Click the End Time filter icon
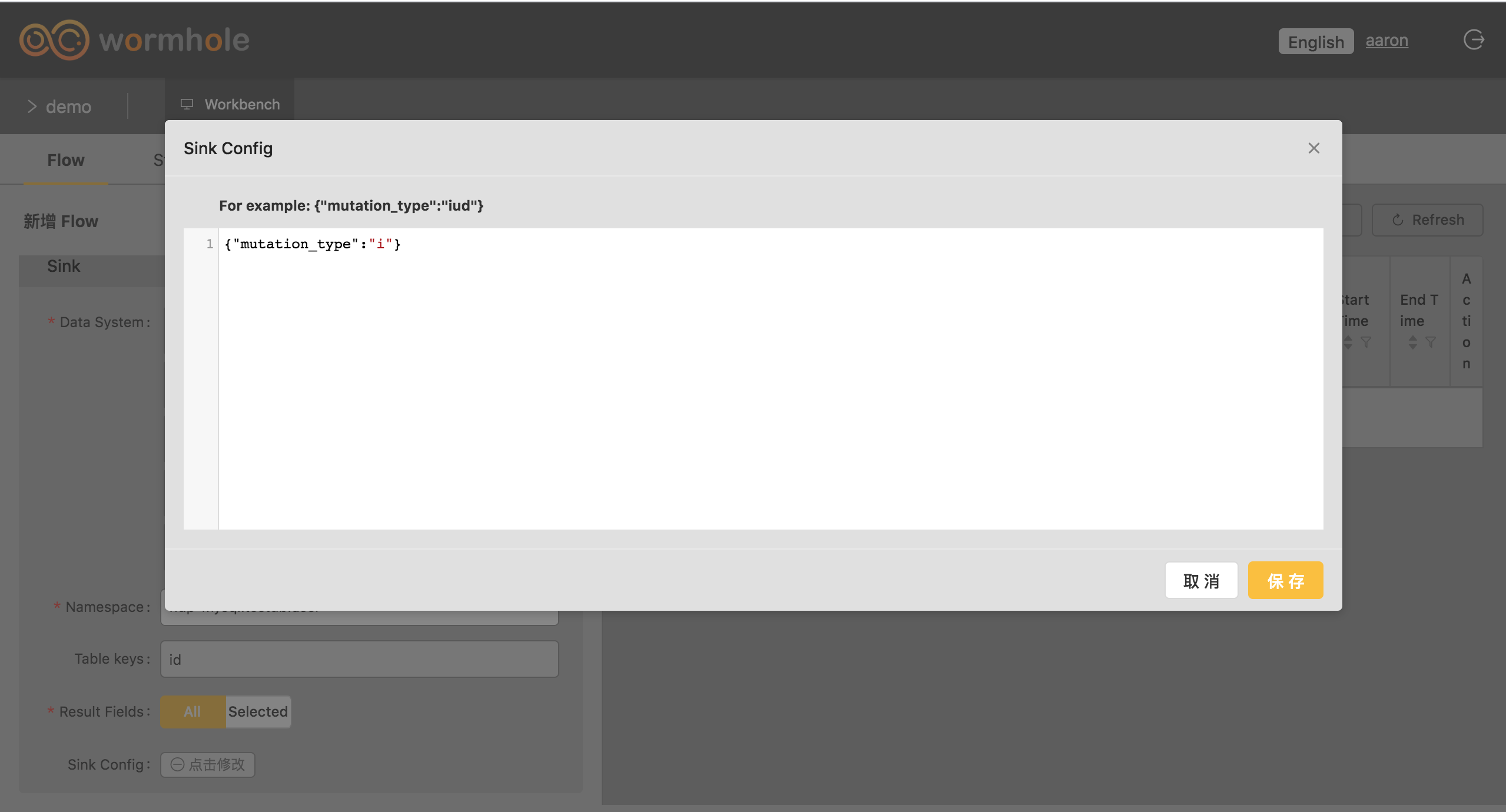Screen dimensions: 1506x812 (x=1431, y=342)
